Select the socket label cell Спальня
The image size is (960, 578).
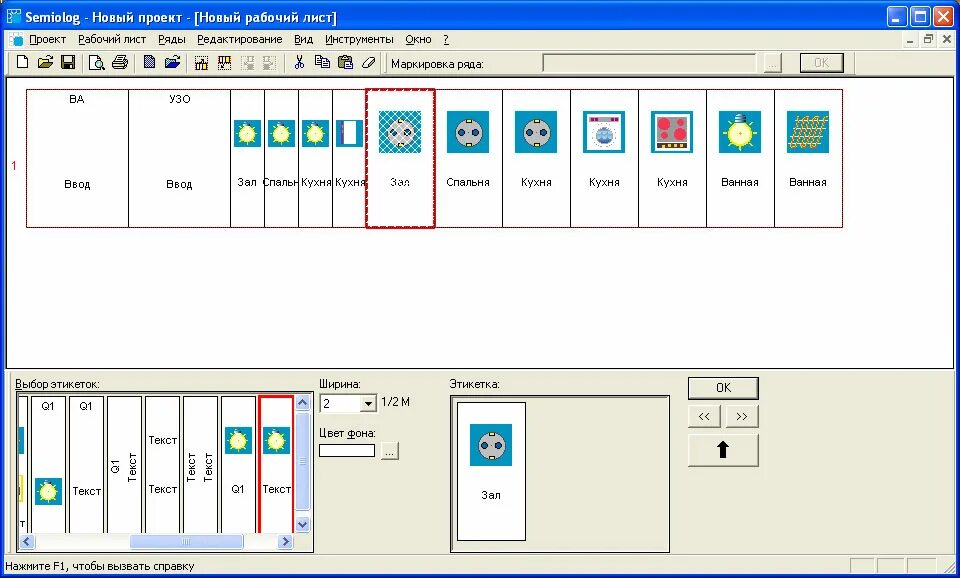coord(468,159)
